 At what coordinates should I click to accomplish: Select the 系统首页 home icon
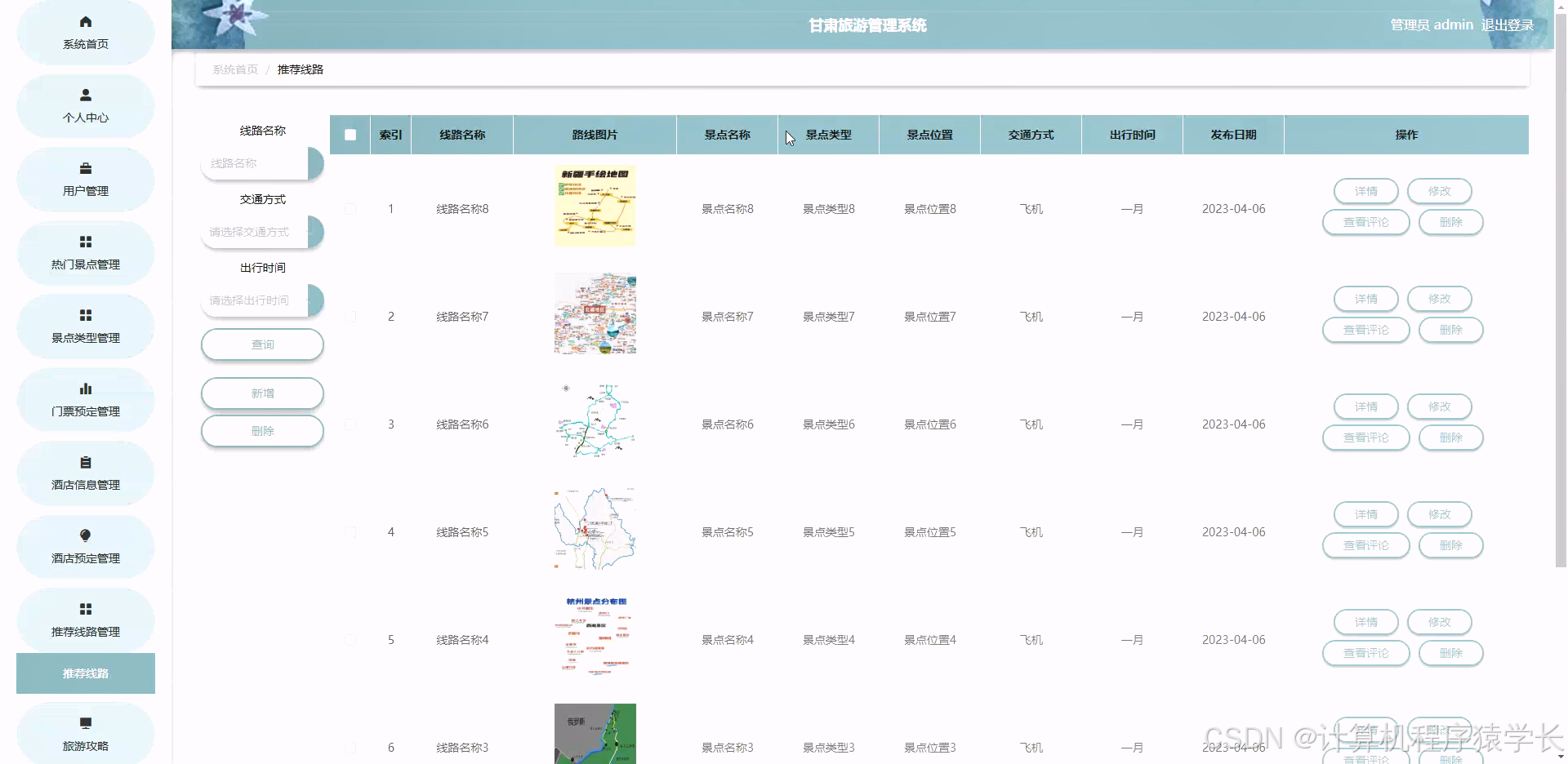[85, 20]
